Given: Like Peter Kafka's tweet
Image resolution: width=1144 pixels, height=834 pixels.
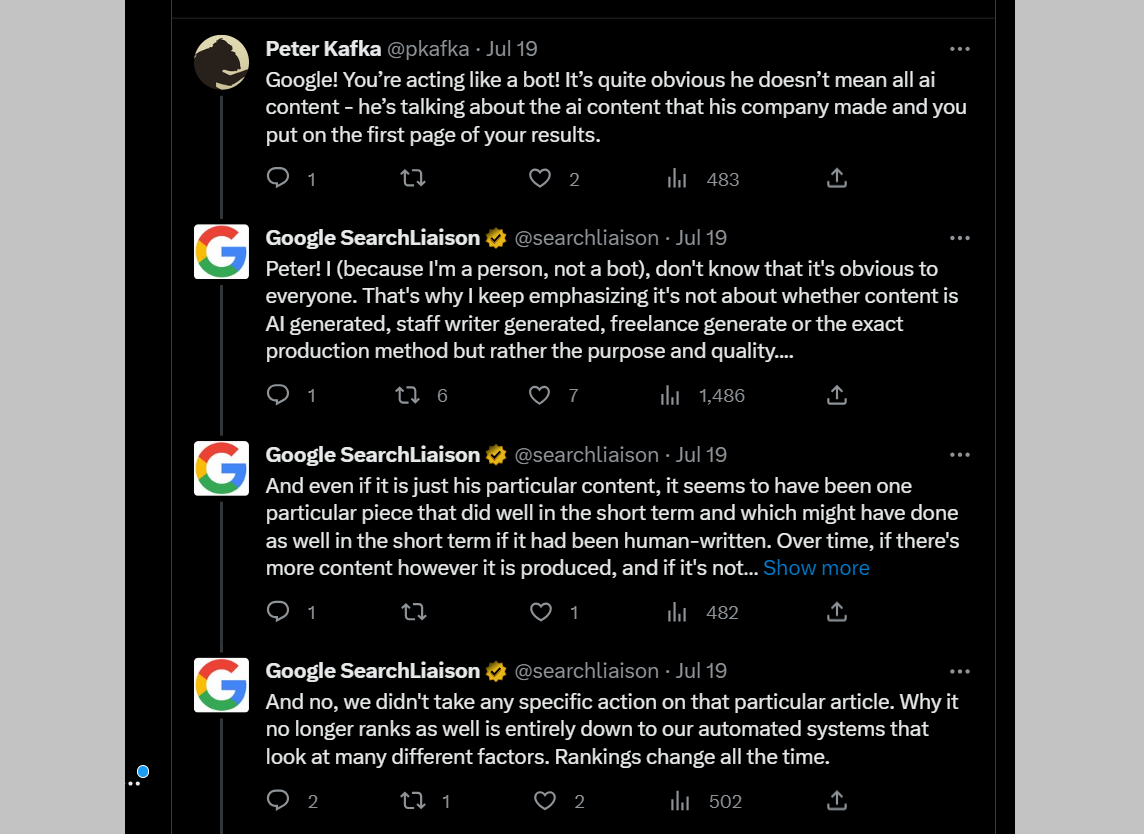Looking at the screenshot, I should point(540,178).
